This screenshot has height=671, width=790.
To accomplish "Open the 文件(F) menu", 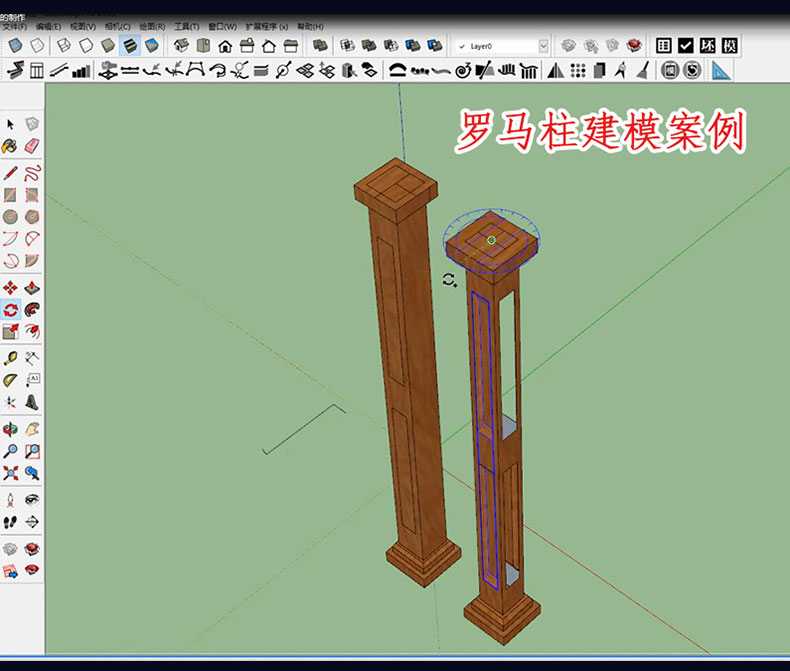I will tap(14, 26).
